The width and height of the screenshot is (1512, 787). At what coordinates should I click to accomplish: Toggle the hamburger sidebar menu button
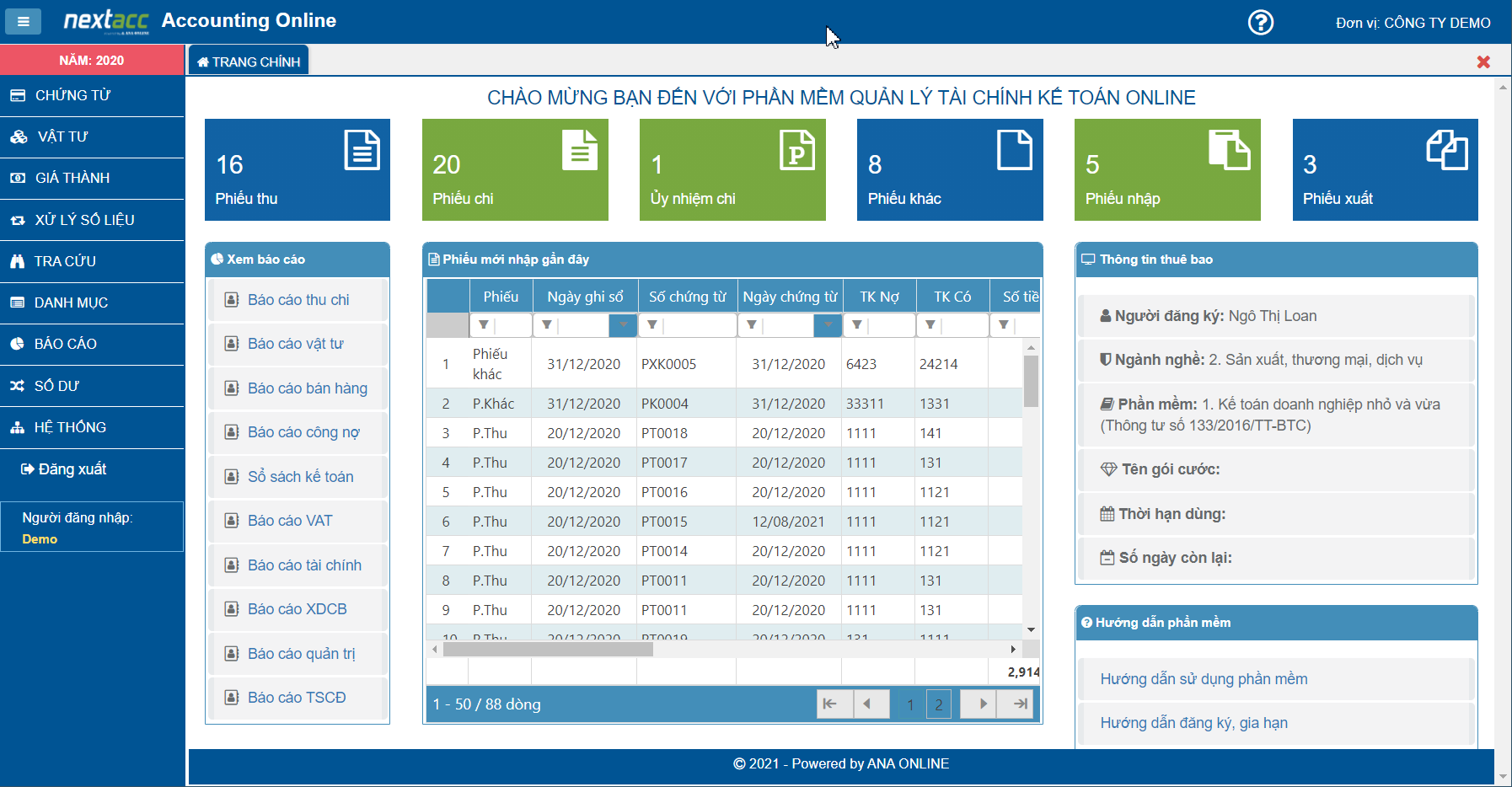pos(23,22)
